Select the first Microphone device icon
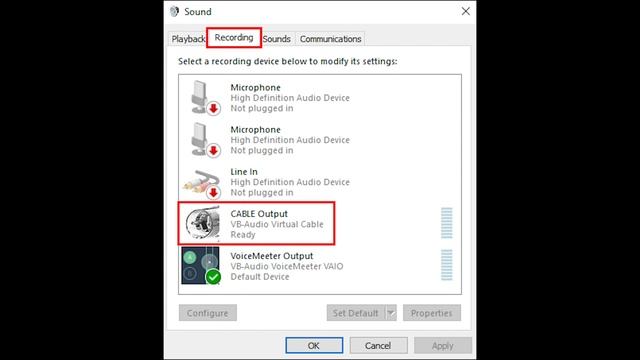640x360 pixels. pos(205,98)
